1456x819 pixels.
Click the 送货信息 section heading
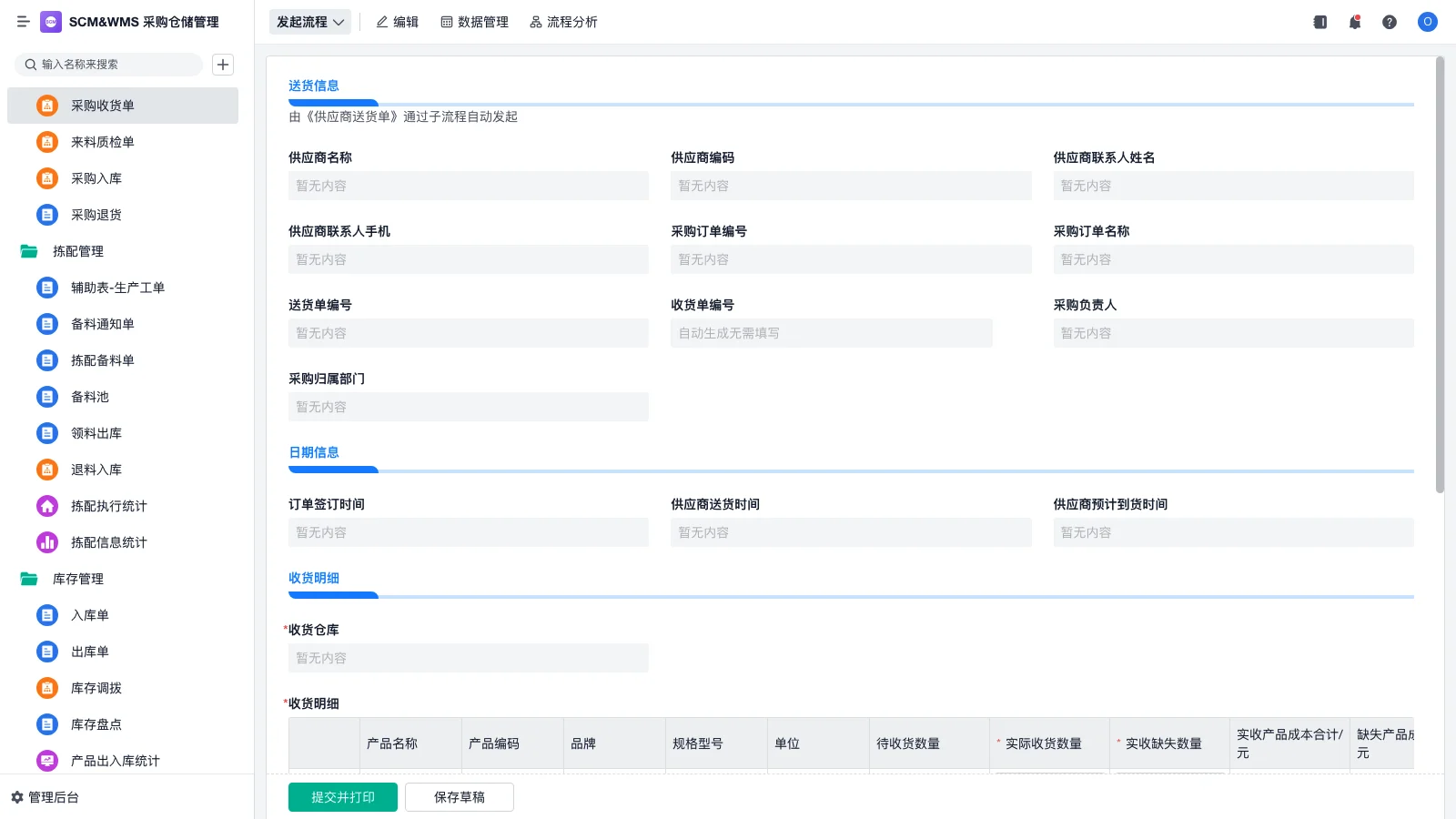coord(314,86)
